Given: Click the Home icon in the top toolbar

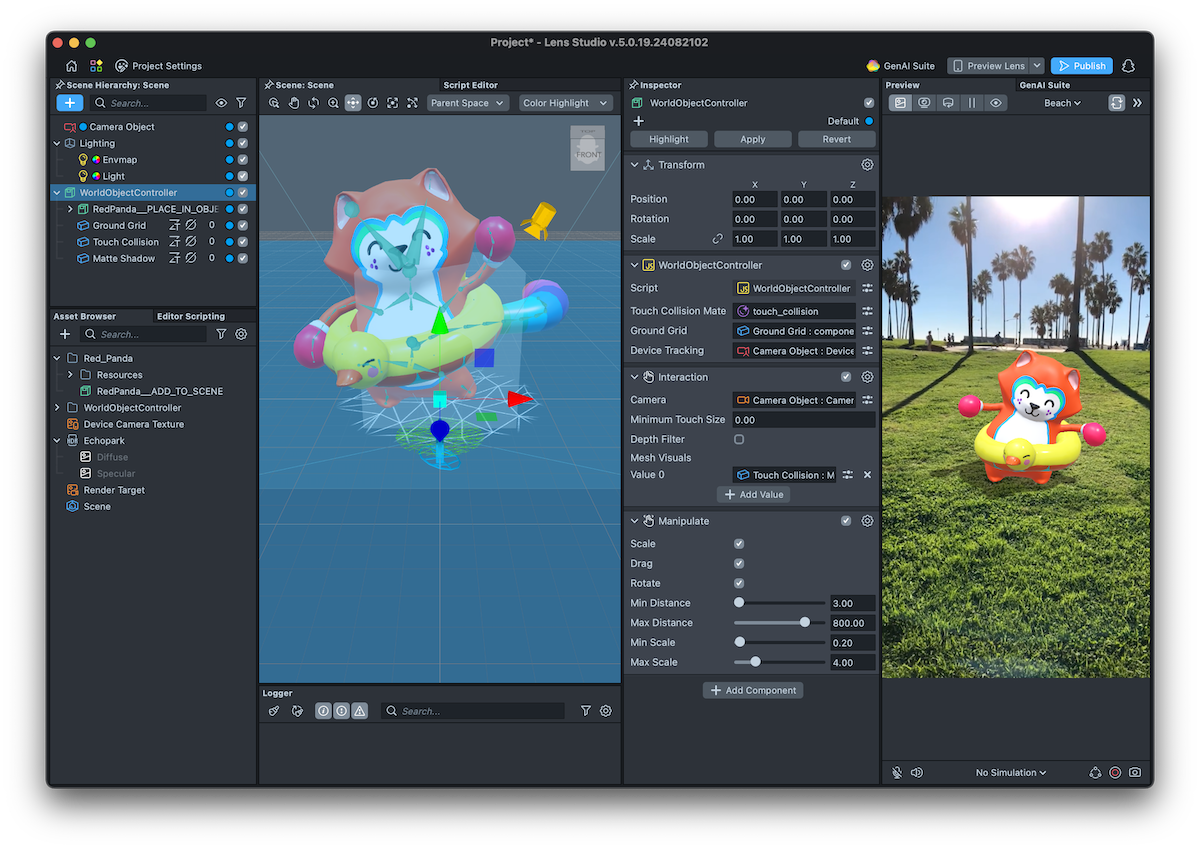Looking at the screenshot, I should pos(71,66).
